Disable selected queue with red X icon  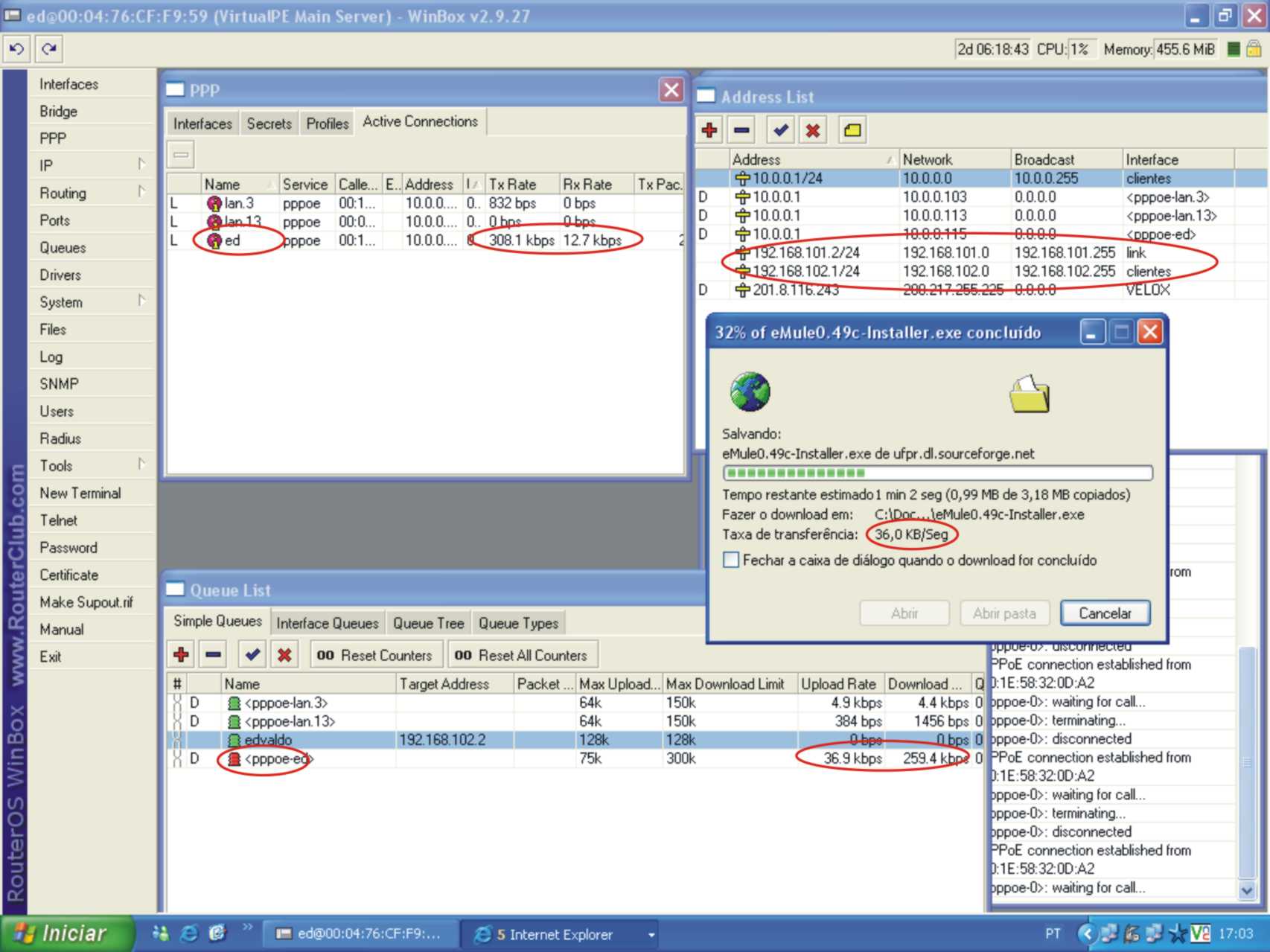click(284, 655)
